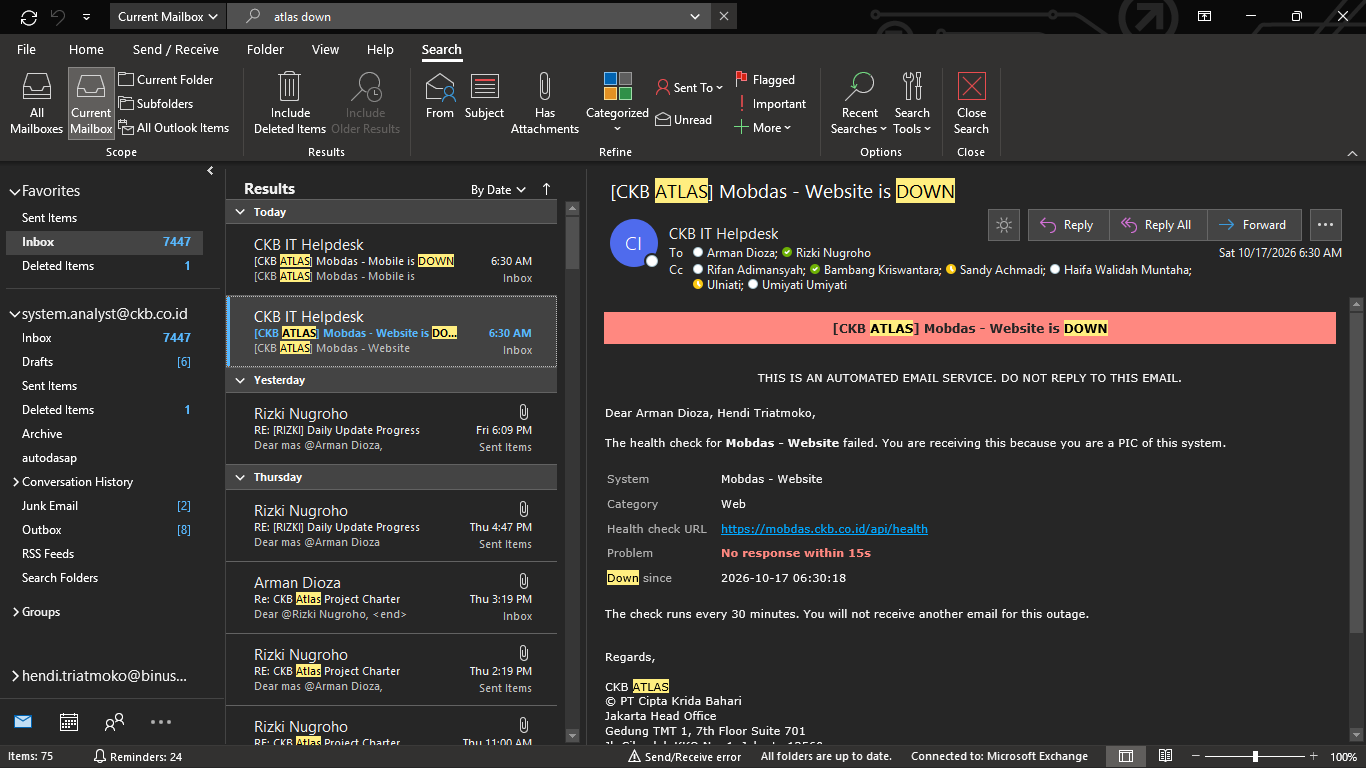Open the Help ribbon tab
The image size is (1366, 768).
(380, 49)
